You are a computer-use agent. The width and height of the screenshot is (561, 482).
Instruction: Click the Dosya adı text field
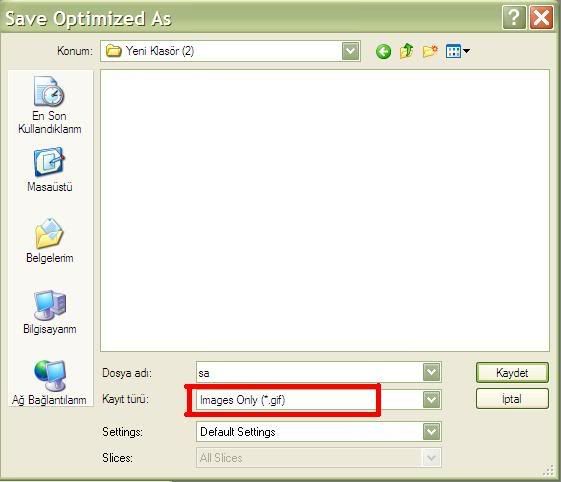pyautogui.click(x=309, y=372)
